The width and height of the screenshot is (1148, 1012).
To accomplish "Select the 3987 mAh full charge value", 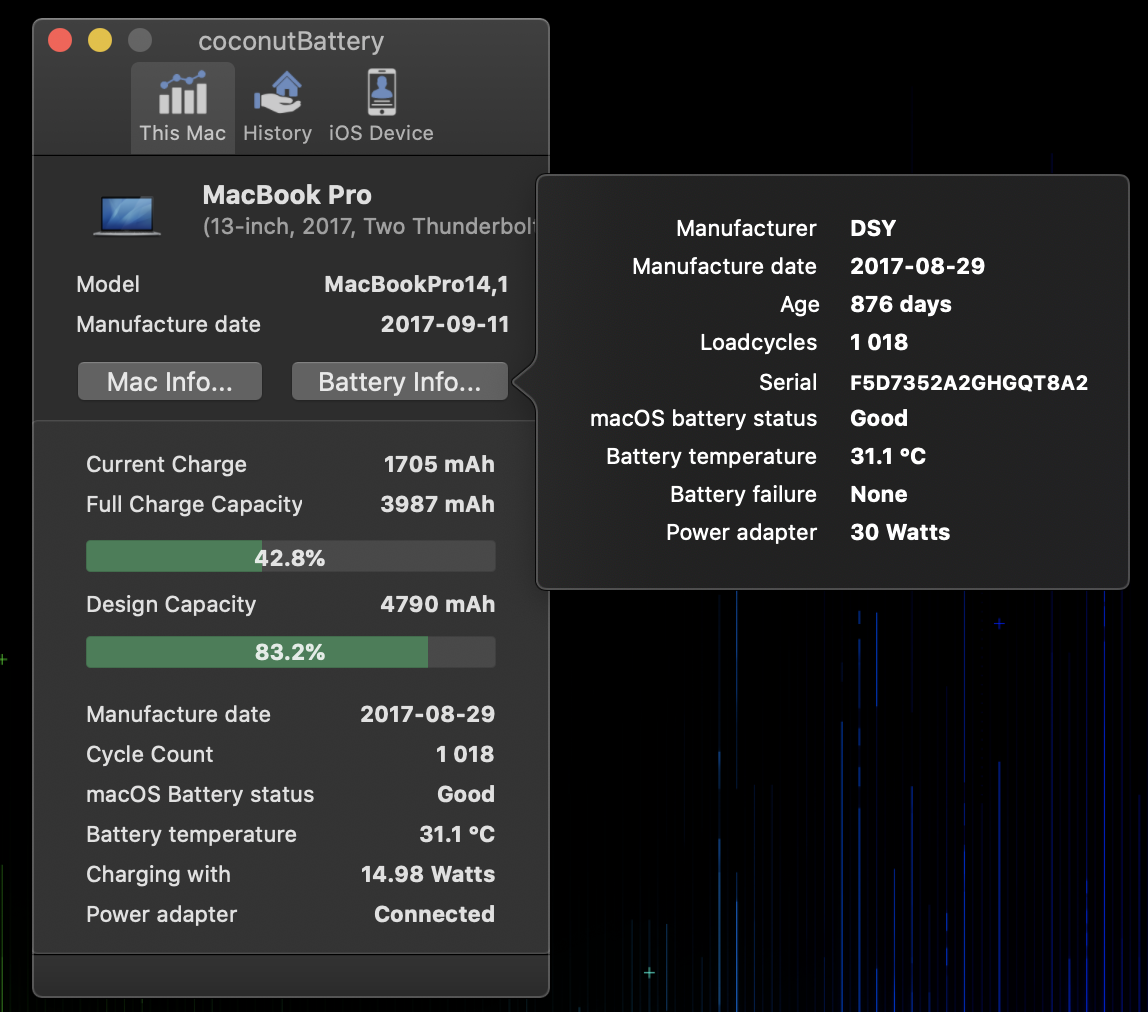I will click(438, 505).
